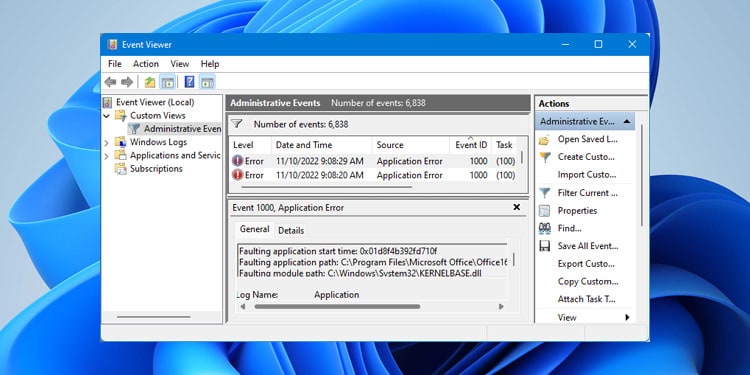Click the Find binoculars icon
Image resolution: width=750 pixels, height=375 pixels.
(x=544, y=229)
